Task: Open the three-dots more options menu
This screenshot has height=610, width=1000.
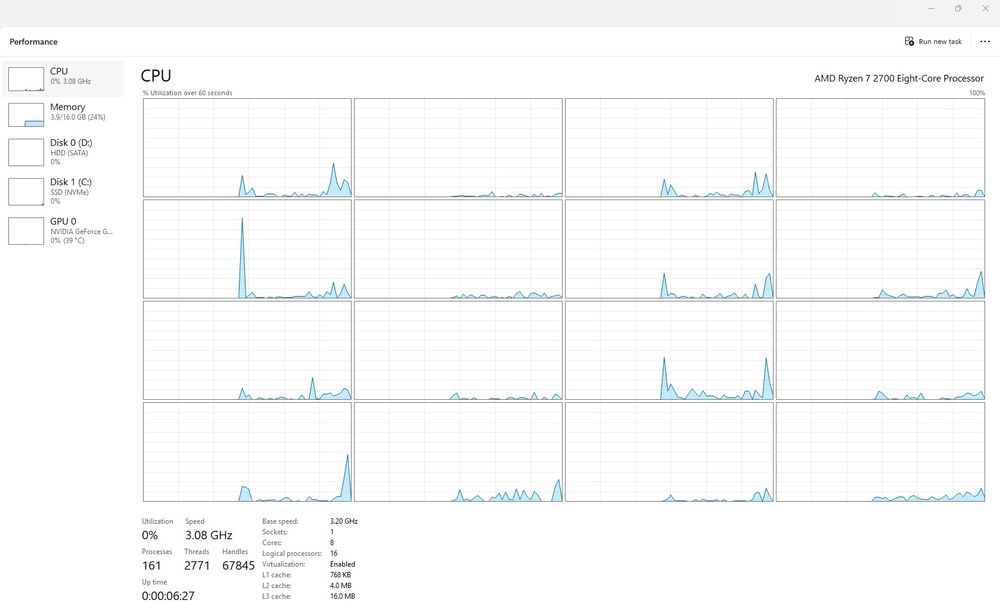Action: click(x=985, y=41)
